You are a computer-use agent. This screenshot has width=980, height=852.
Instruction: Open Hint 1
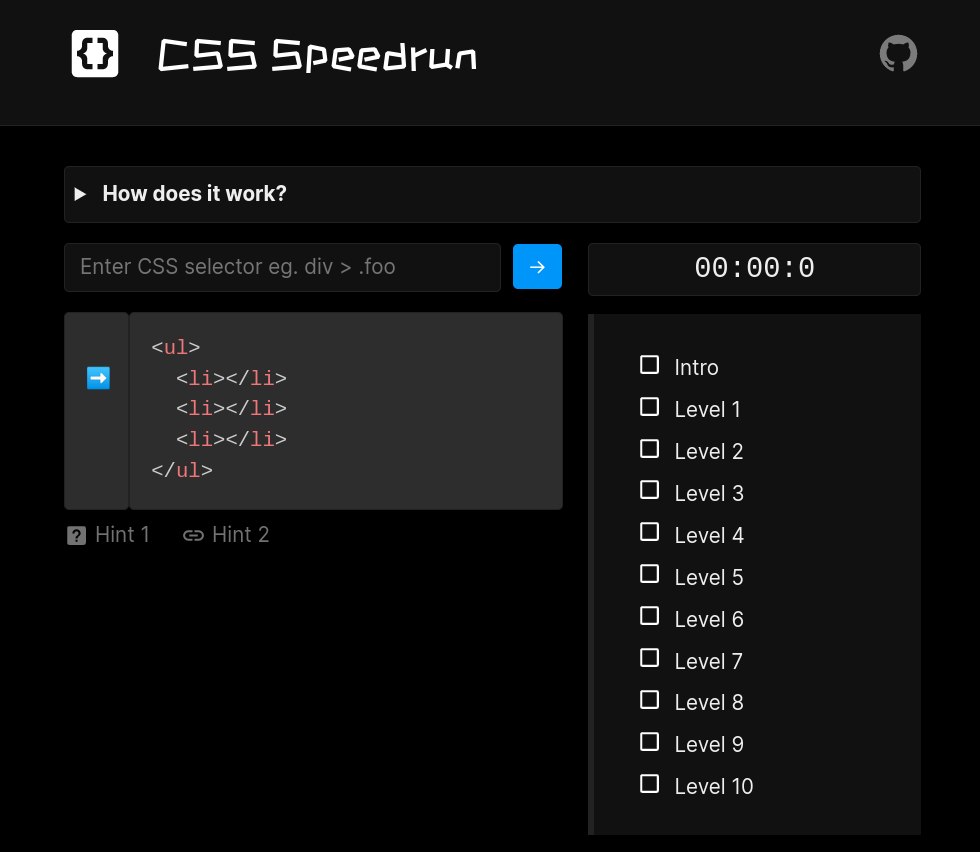pos(122,534)
